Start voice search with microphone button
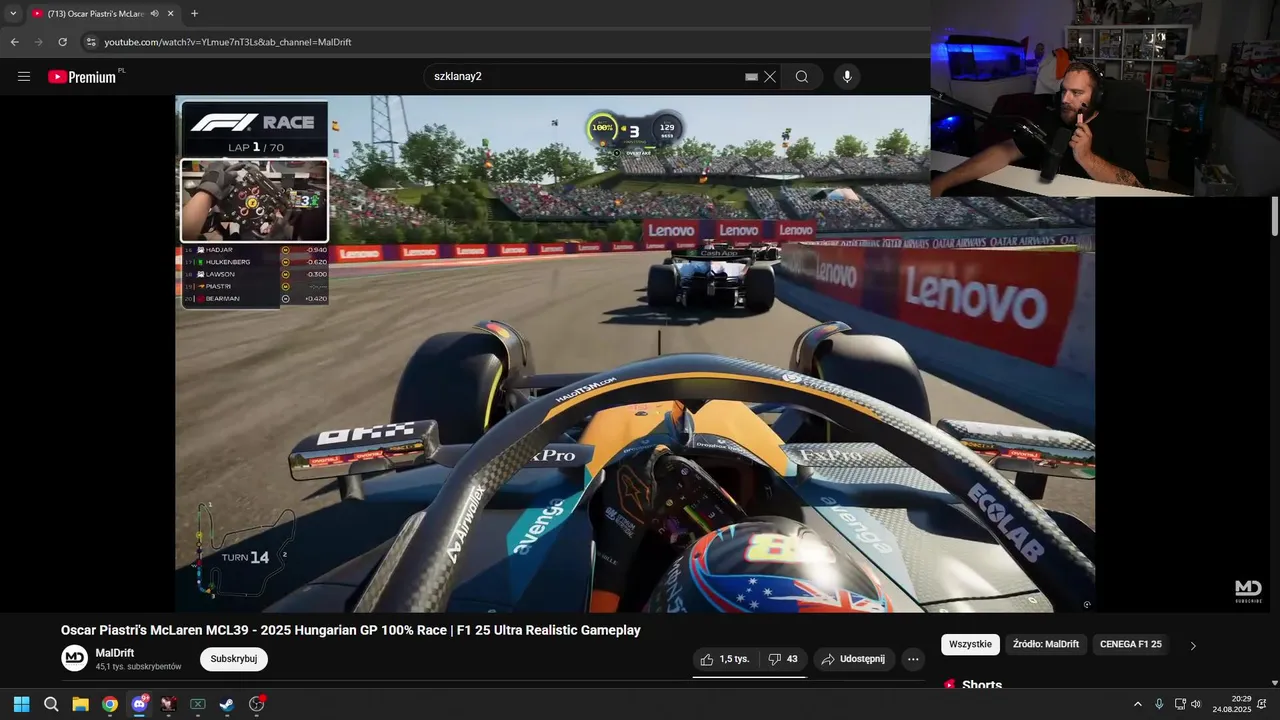 coord(847,77)
